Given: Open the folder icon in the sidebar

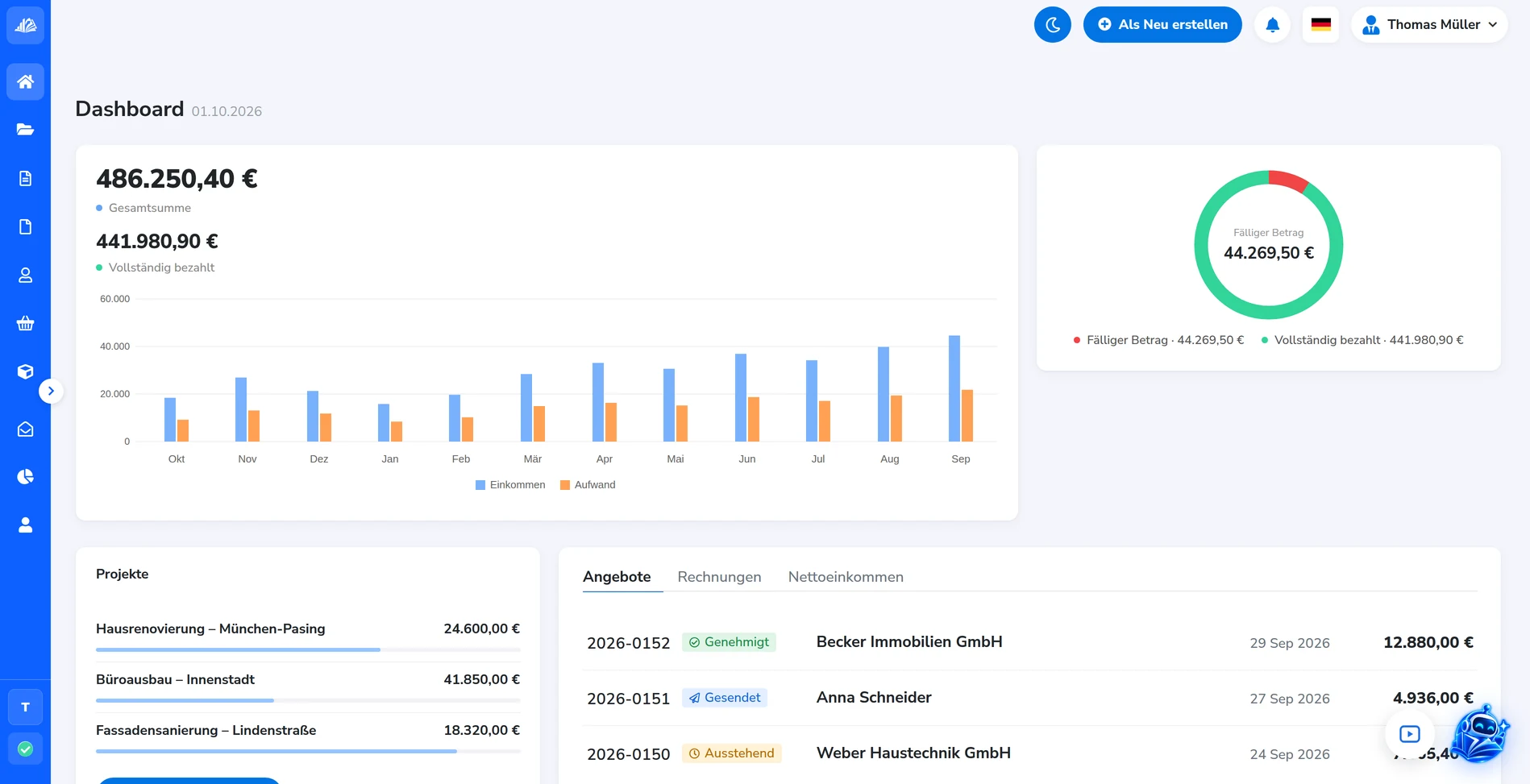Looking at the screenshot, I should point(25,130).
